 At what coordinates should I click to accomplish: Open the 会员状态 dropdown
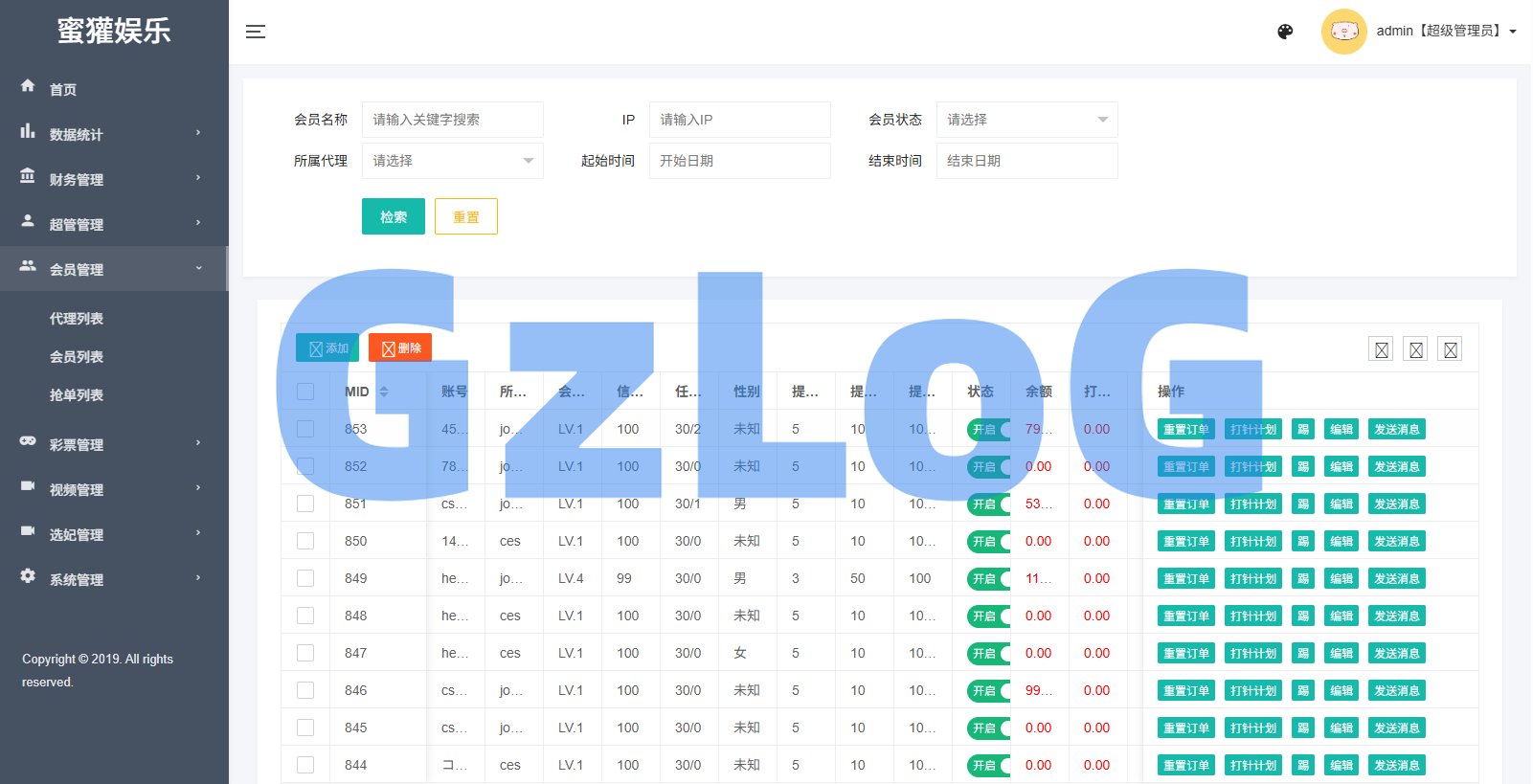pyautogui.click(x=1026, y=120)
